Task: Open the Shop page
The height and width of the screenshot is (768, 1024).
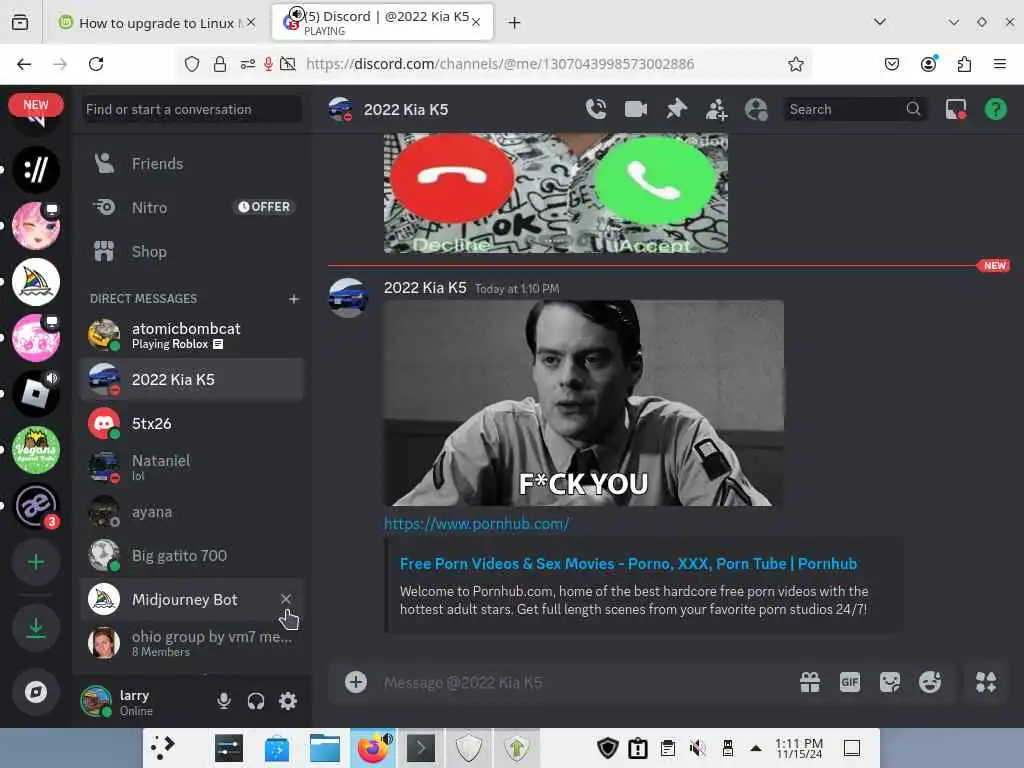Action: (x=192, y=251)
